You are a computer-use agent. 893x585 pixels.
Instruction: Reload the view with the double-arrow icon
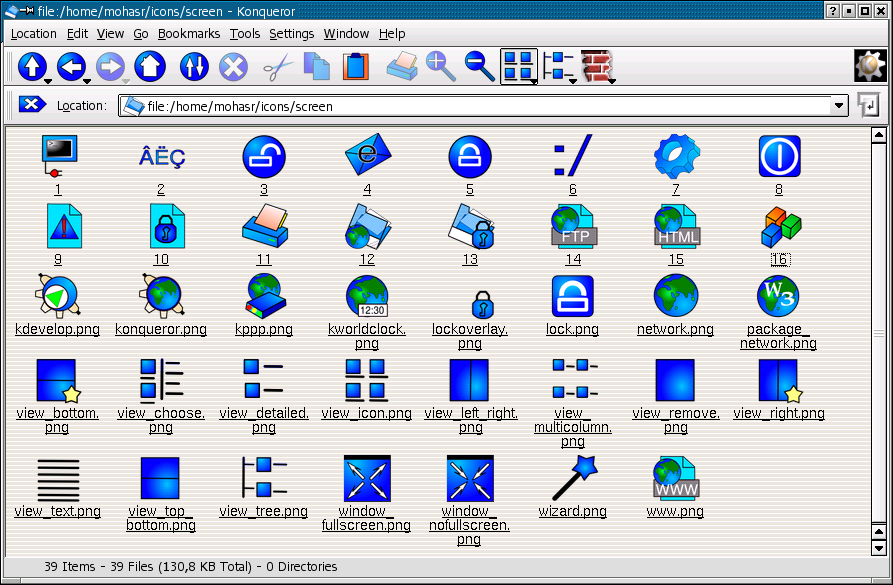[194, 67]
